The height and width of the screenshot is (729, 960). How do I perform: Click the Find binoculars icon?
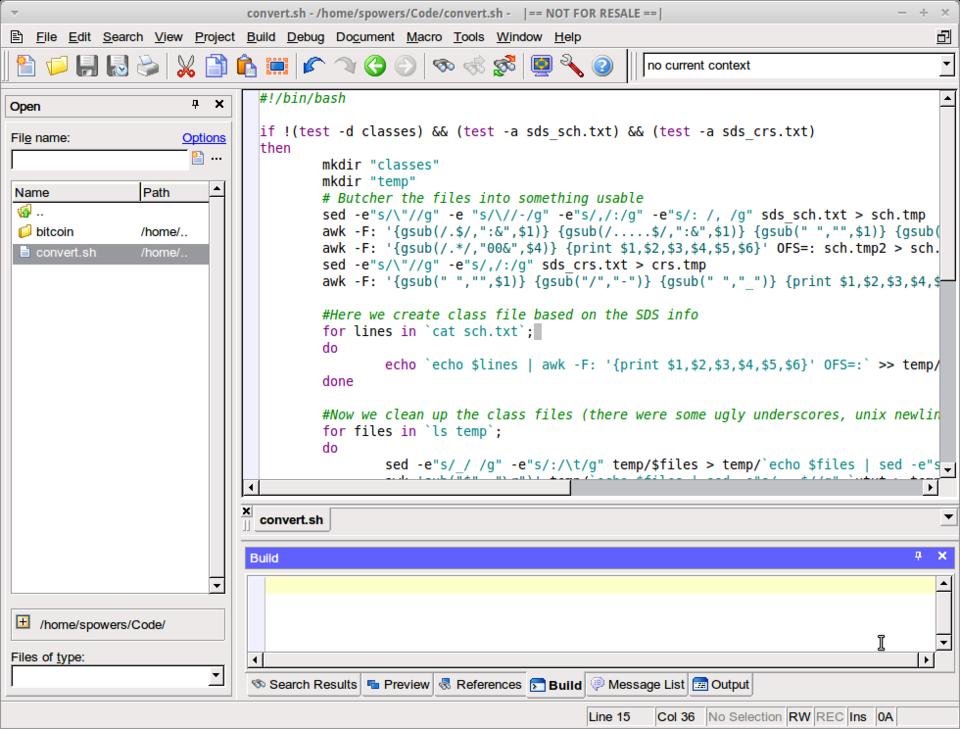click(x=443, y=66)
